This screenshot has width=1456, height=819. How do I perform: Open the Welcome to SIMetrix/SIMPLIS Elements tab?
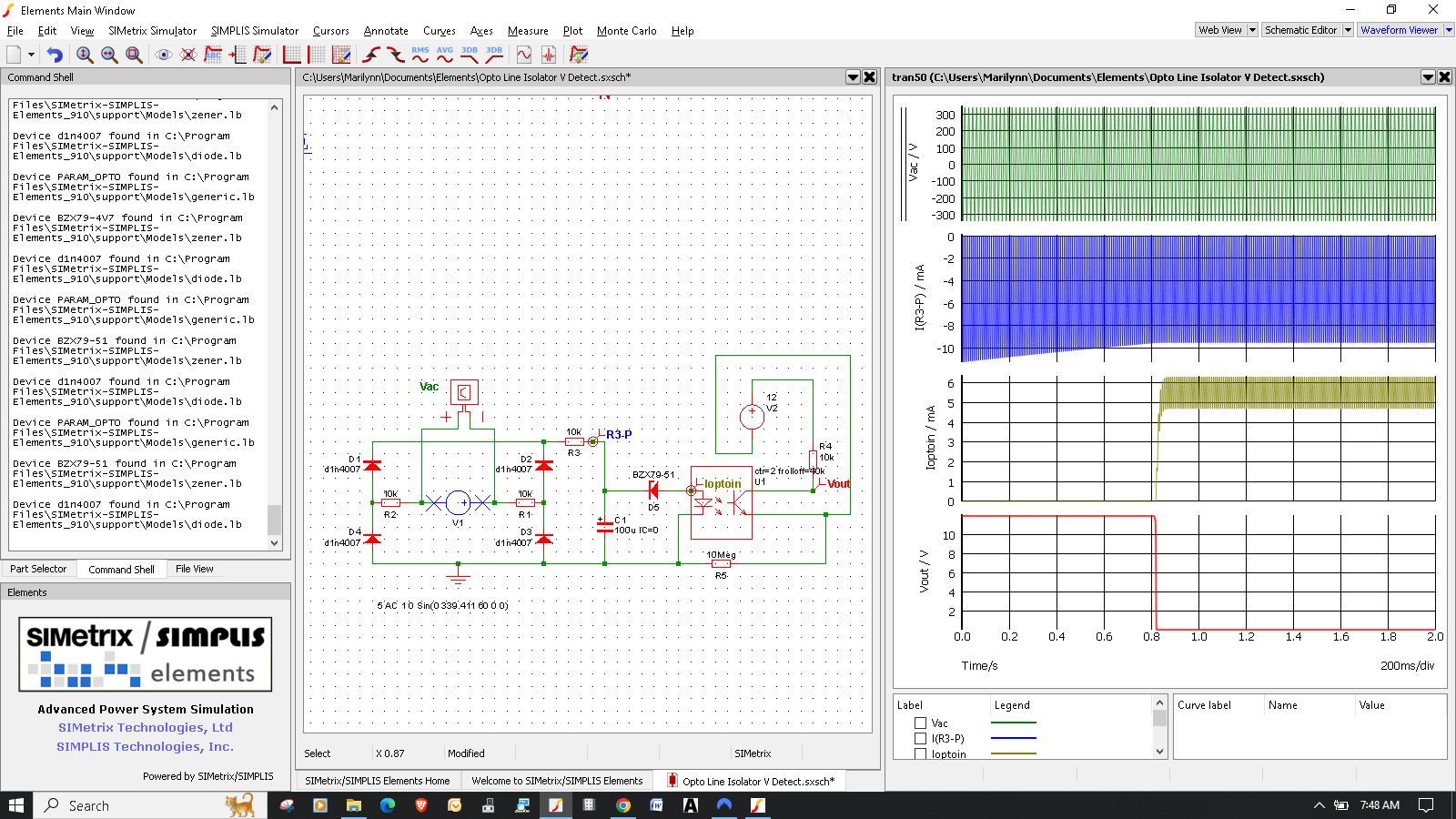[557, 781]
